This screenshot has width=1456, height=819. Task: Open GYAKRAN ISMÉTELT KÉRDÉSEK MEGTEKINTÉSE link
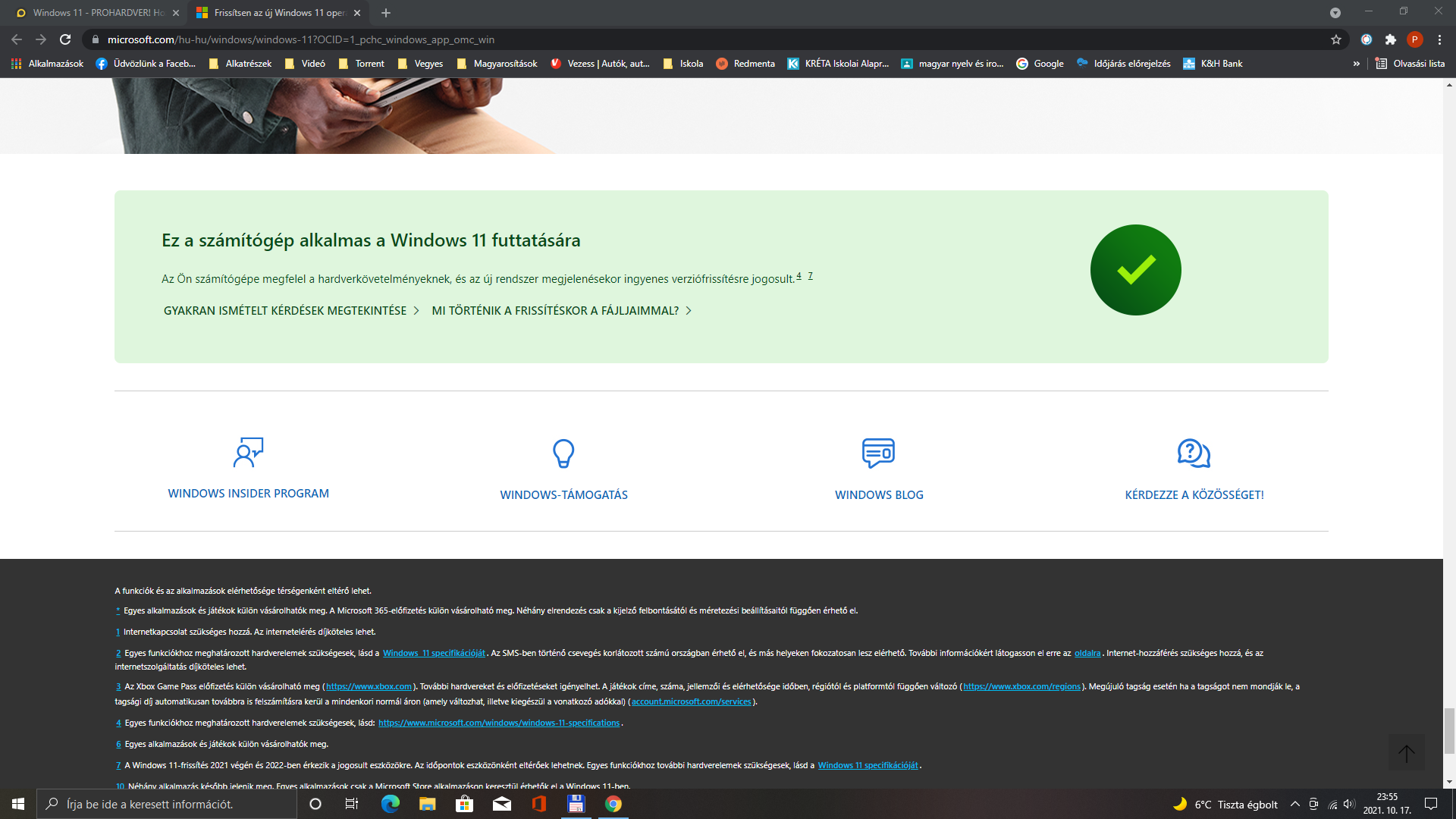point(291,311)
